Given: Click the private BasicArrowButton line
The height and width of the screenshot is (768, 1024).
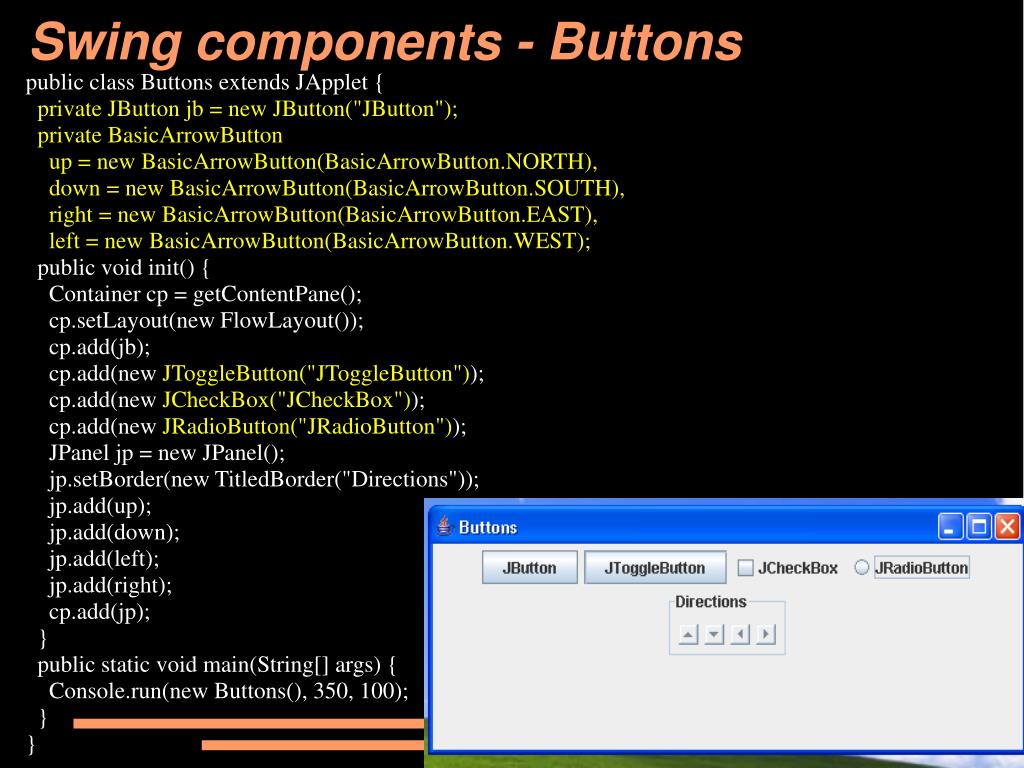Looking at the screenshot, I should pos(160,136).
